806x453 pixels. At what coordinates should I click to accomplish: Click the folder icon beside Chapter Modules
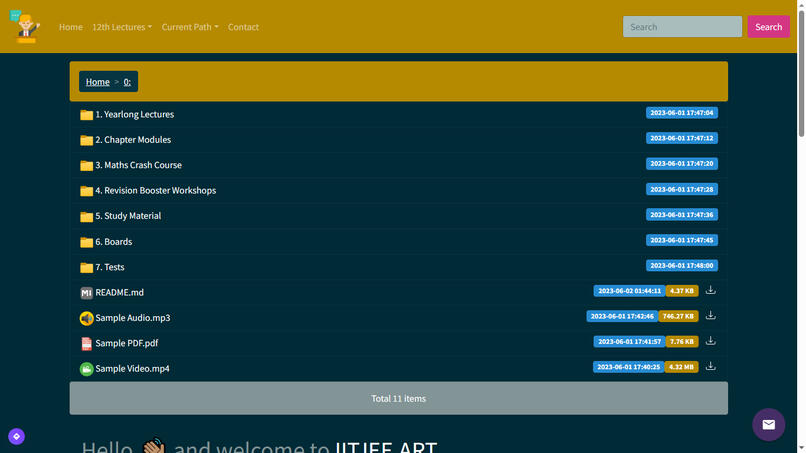pos(86,140)
